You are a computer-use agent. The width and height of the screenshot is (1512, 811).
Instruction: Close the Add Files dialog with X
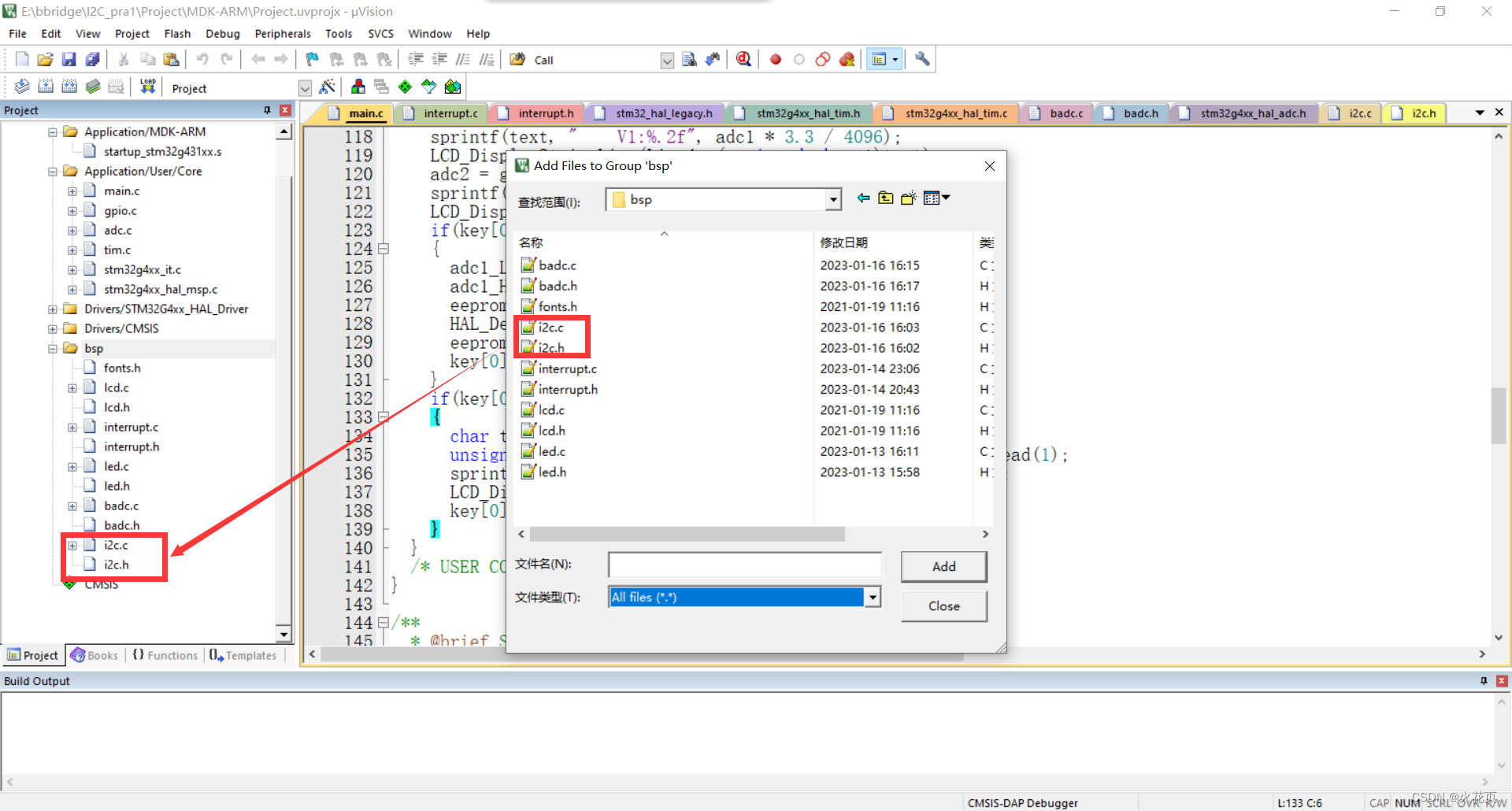(x=990, y=165)
